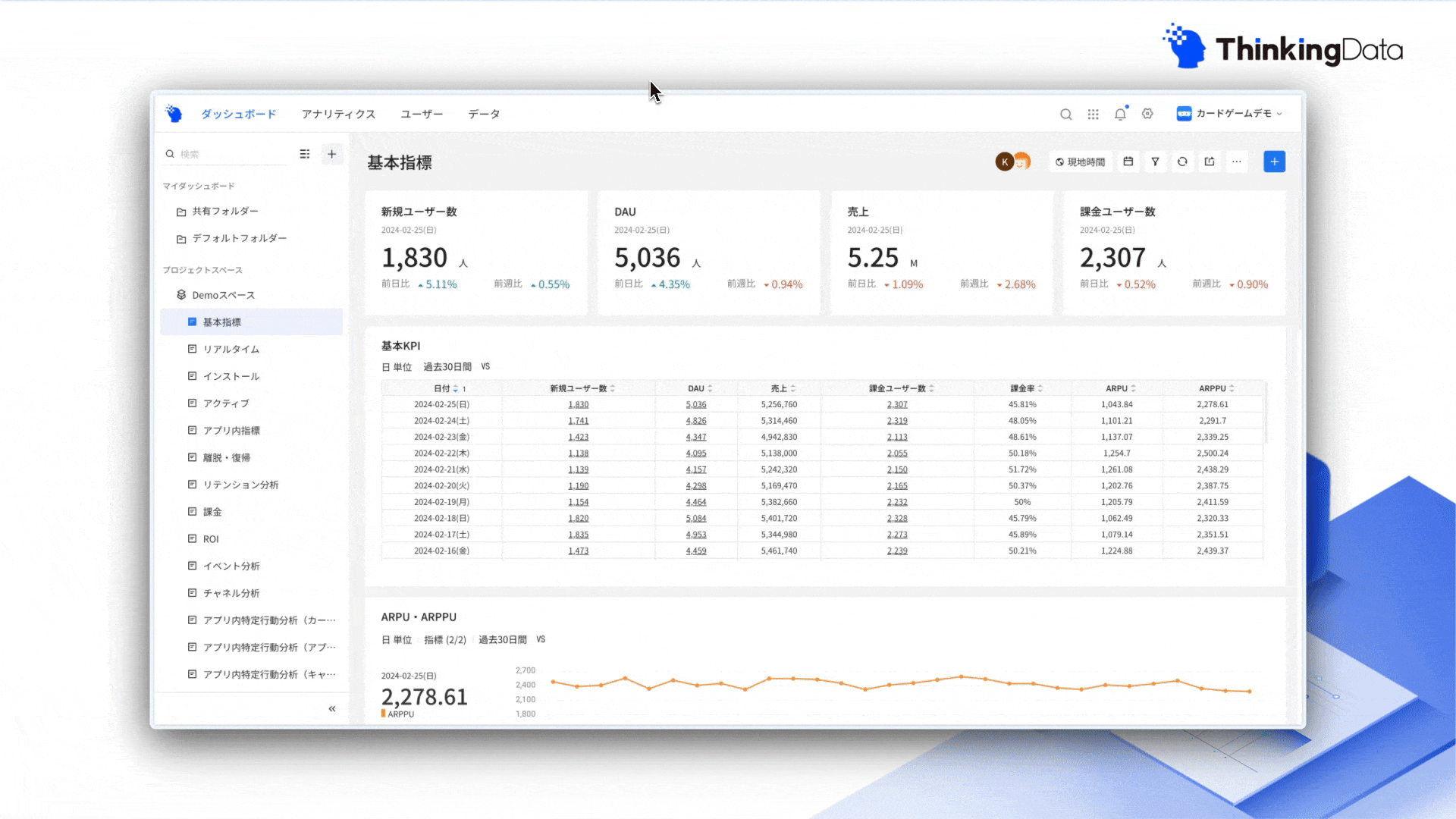The height and width of the screenshot is (819, 1456).
Task: Open the リアルタイム dashboard
Action: click(x=252, y=349)
